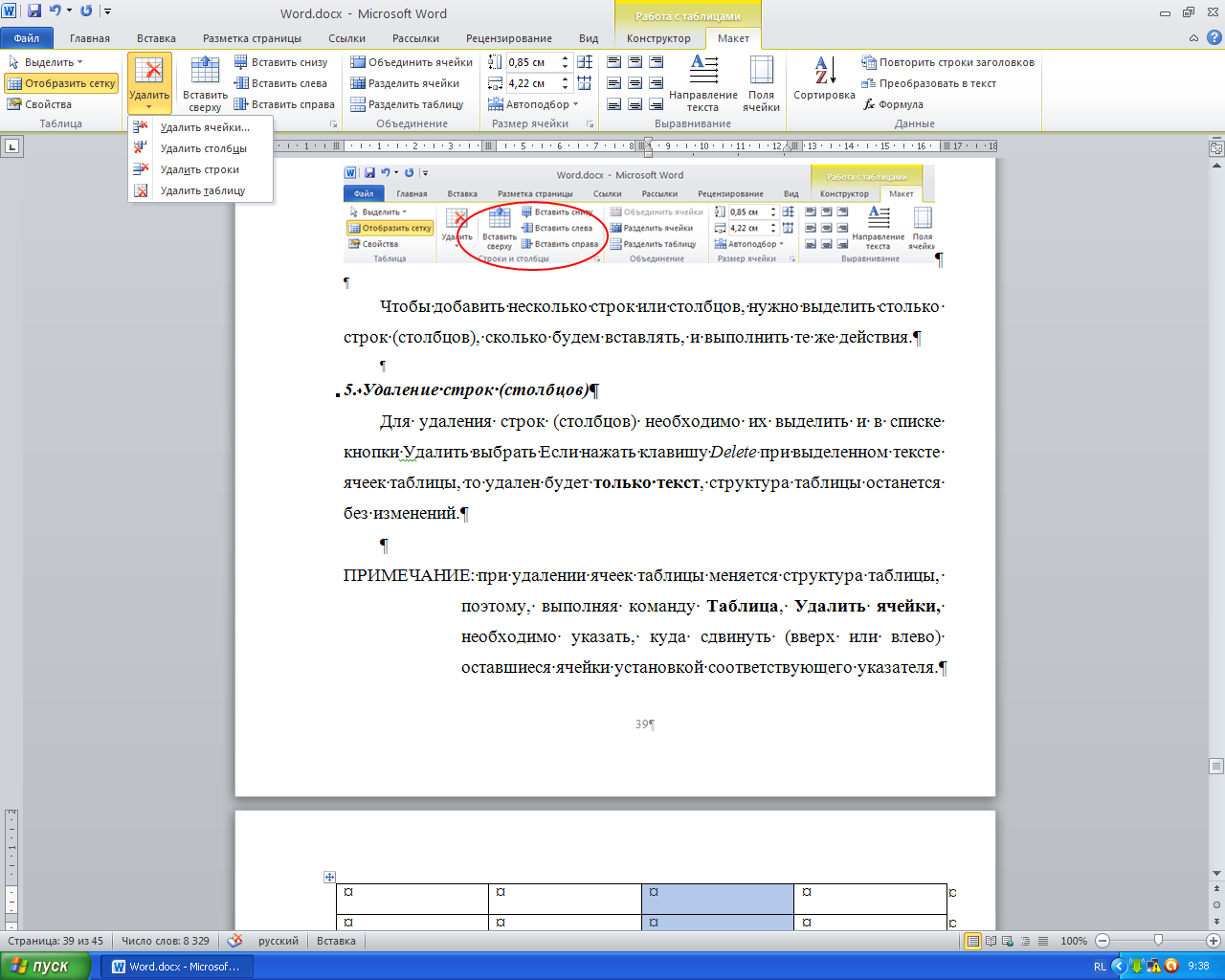Collapse the Удалить dropdown button
Viewport: 1225px width, 980px height.
point(149,83)
